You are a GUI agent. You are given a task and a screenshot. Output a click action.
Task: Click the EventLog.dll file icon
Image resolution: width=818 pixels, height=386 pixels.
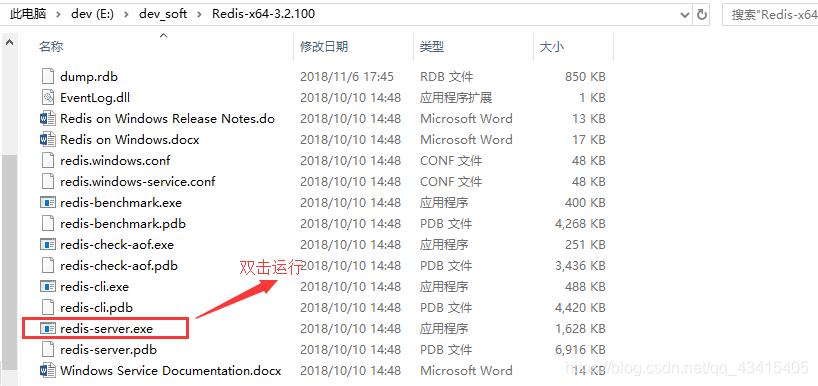[48, 98]
